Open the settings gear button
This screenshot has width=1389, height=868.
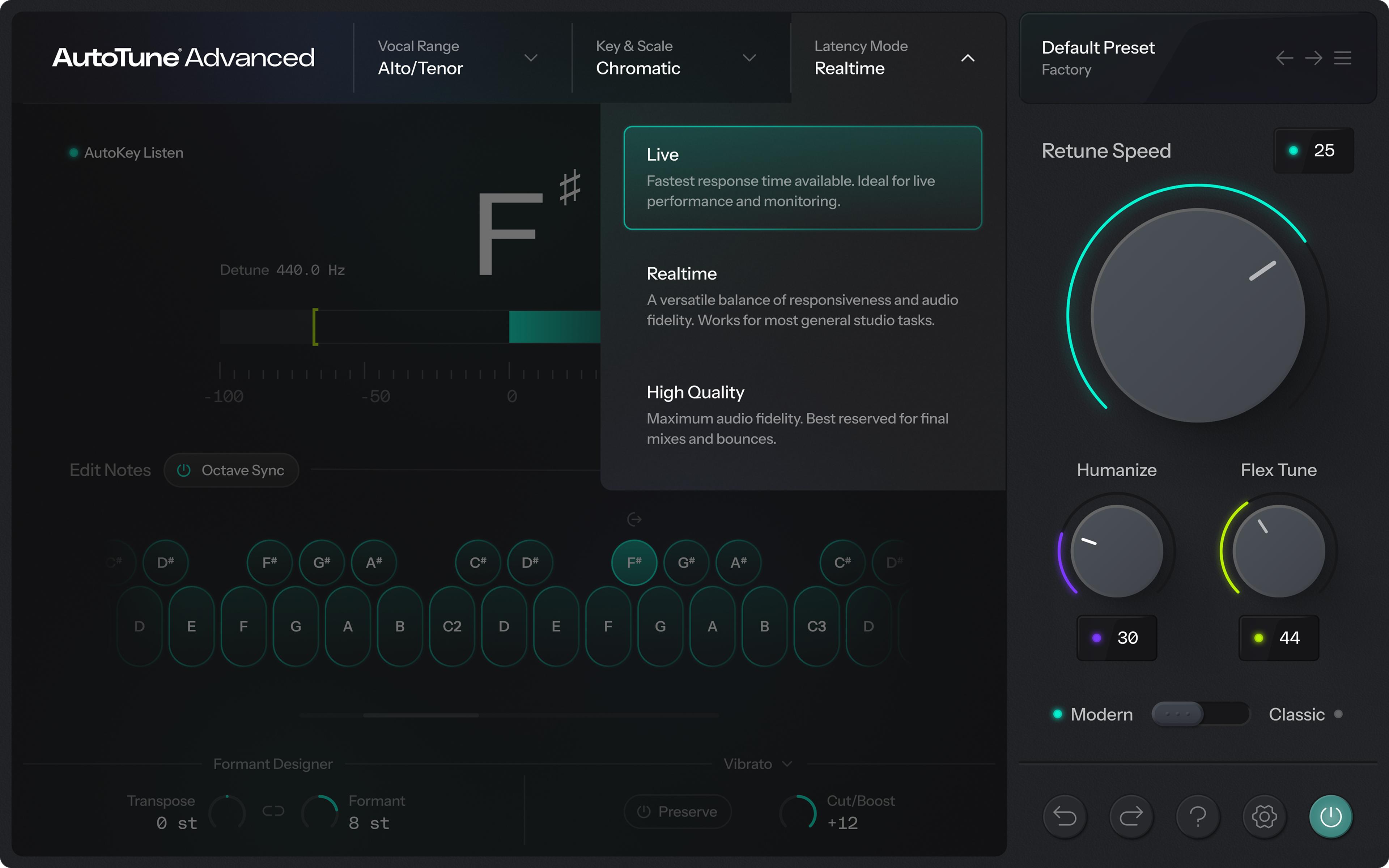[x=1265, y=816]
